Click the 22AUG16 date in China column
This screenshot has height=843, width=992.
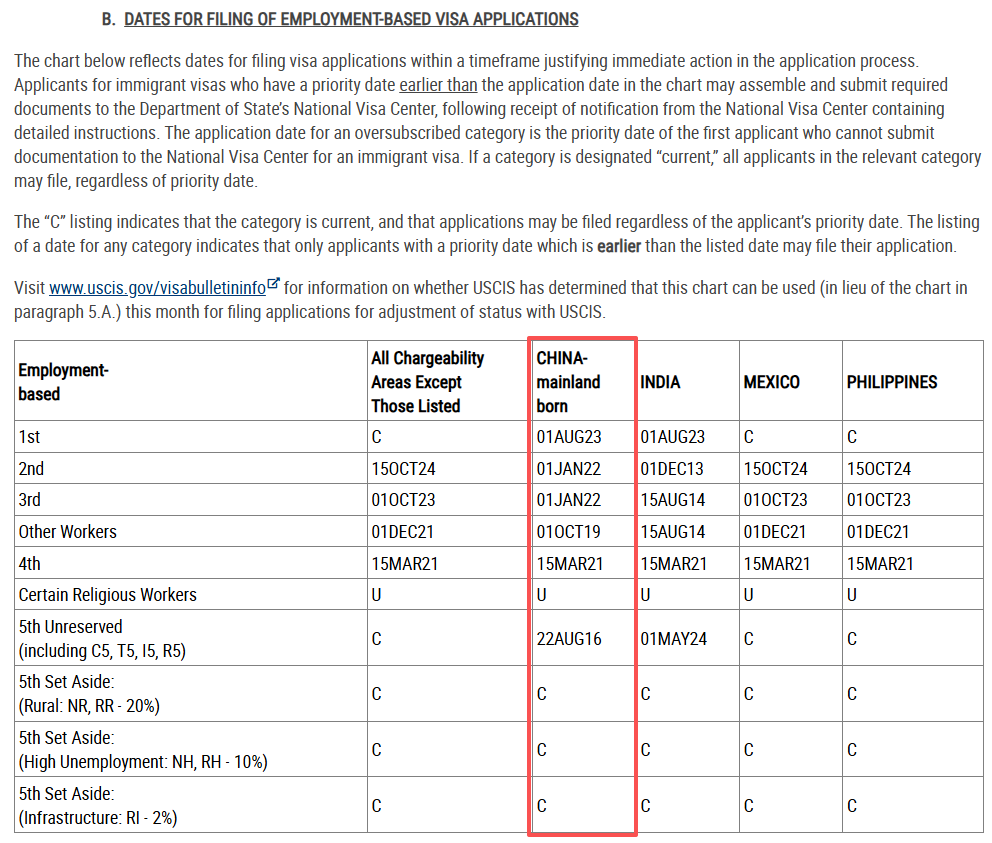tap(569, 638)
